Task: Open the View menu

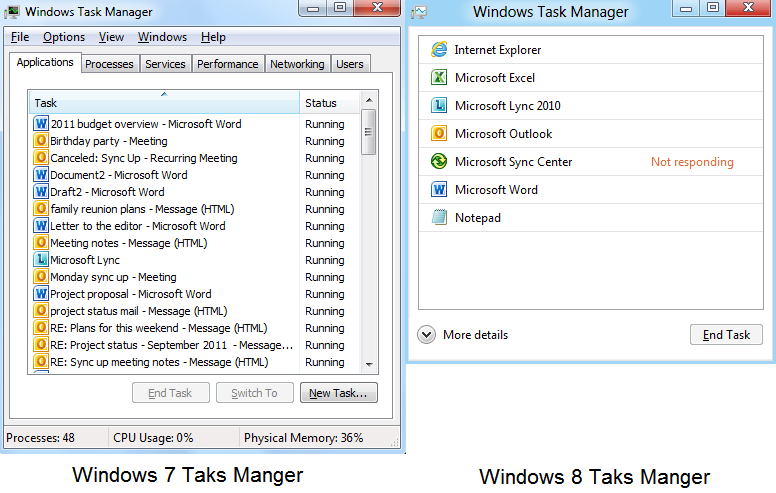Action: click(x=111, y=37)
